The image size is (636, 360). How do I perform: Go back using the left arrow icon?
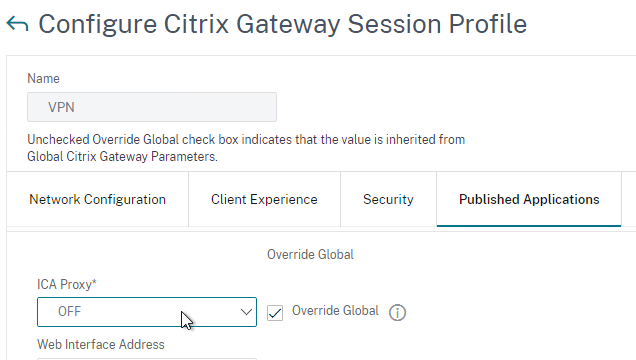[x=17, y=24]
